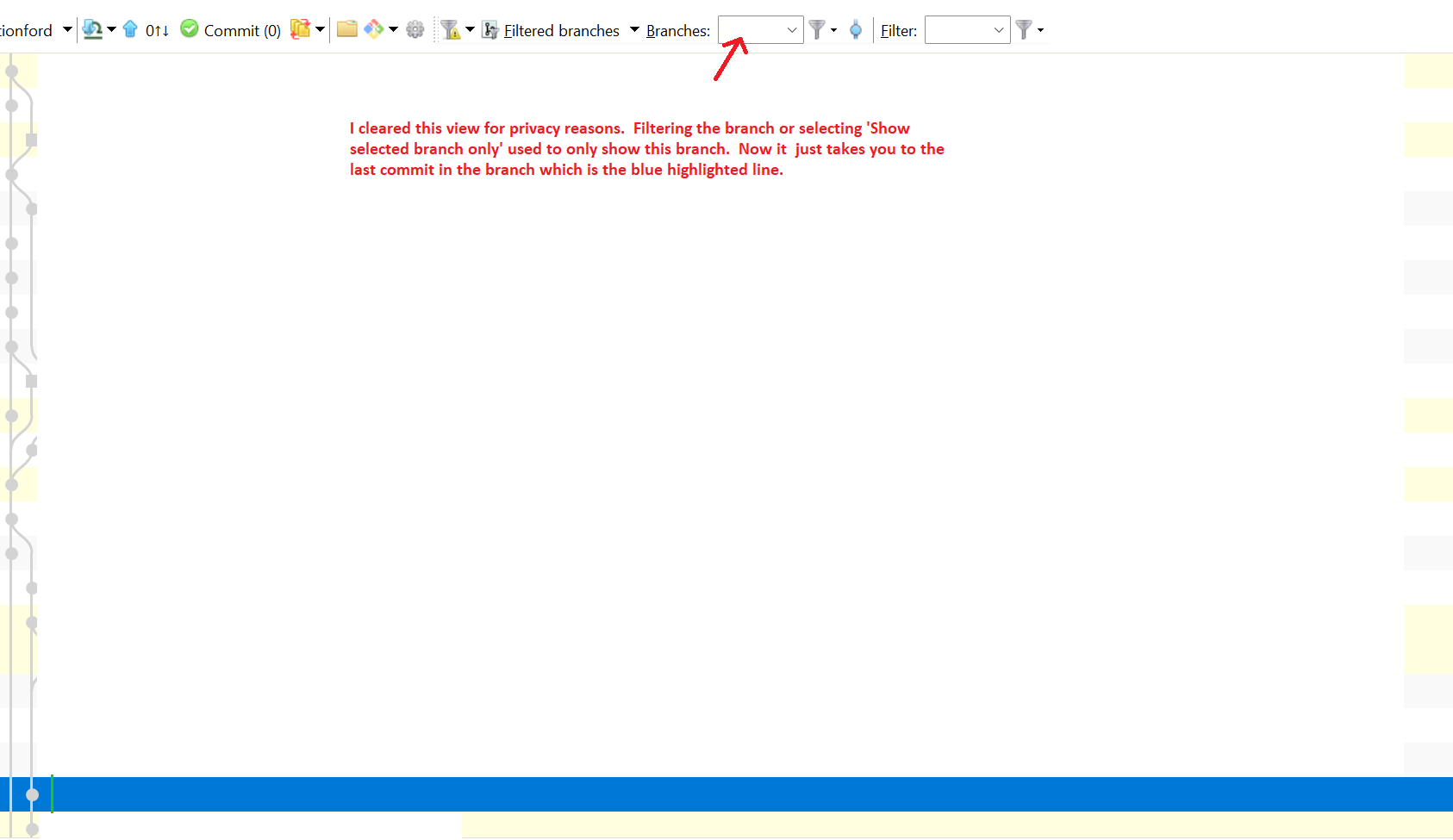Expand the arrow next to Filtered branches

(635, 30)
